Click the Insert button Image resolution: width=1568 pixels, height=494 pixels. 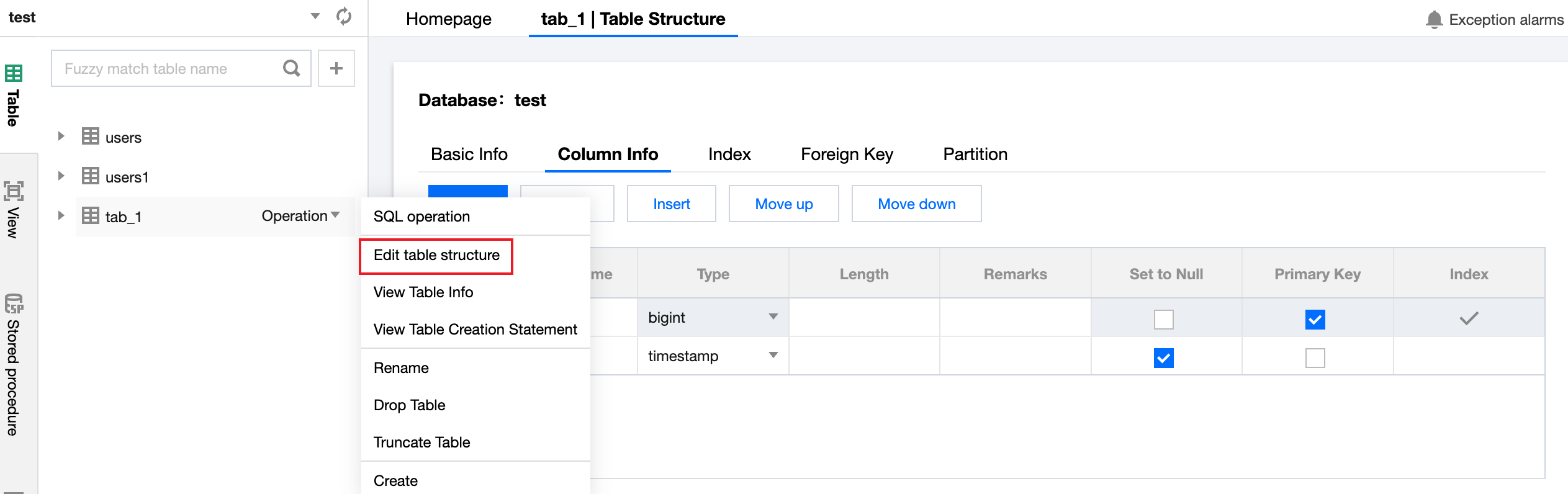click(x=671, y=204)
